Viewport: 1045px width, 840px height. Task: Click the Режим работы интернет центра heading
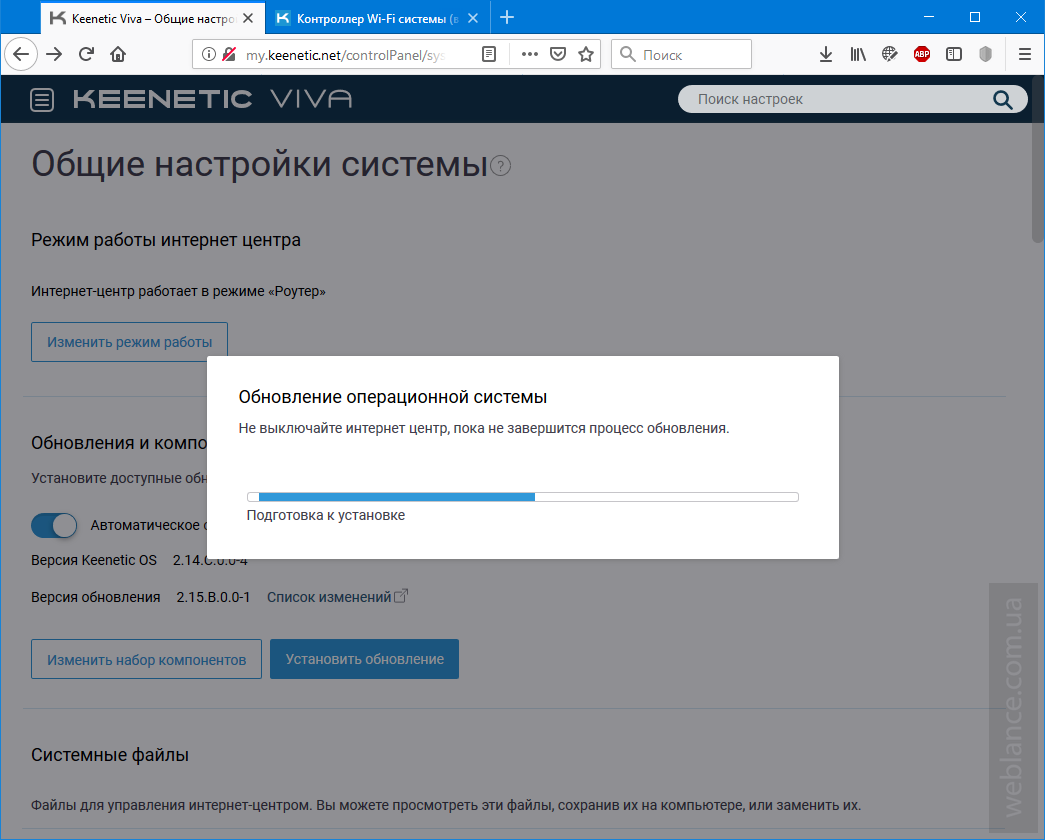point(166,240)
